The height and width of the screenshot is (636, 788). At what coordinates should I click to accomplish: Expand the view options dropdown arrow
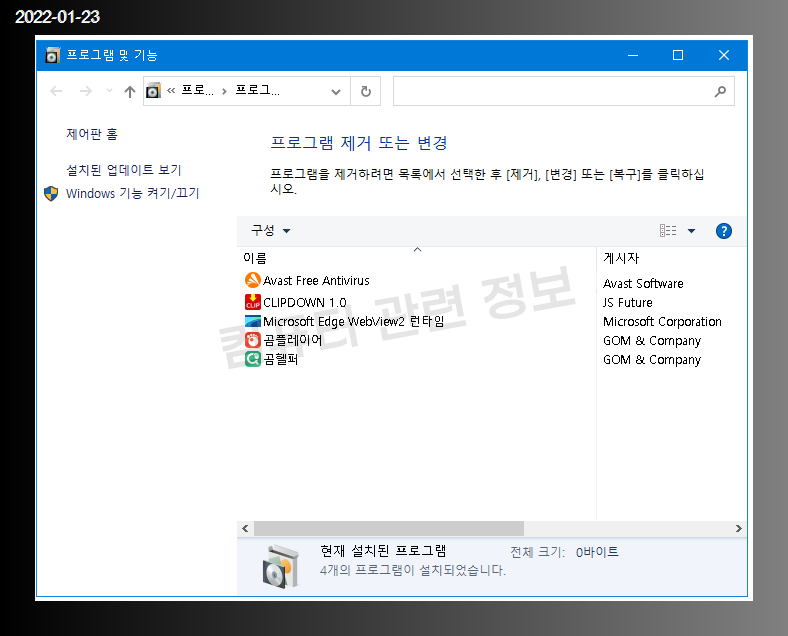tap(692, 231)
